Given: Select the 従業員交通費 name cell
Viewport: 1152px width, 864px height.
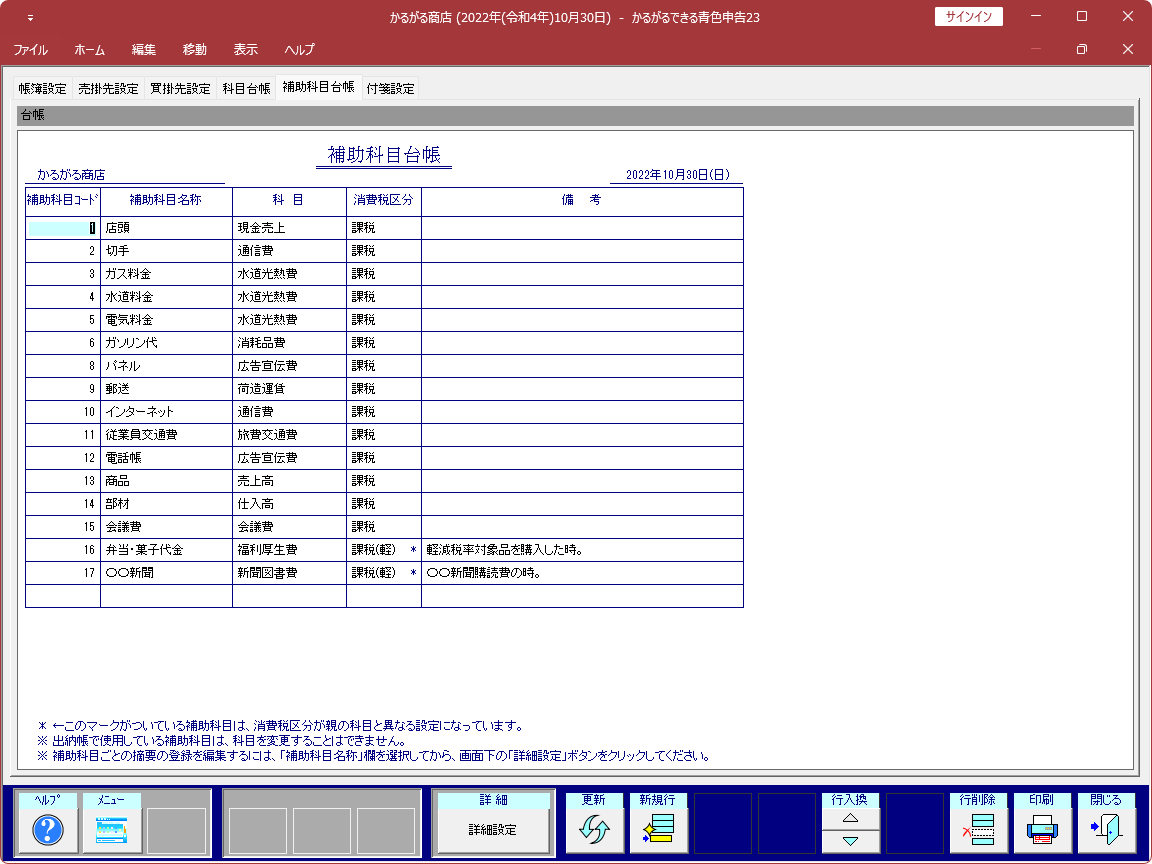Looking at the screenshot, I should point(166,434).
